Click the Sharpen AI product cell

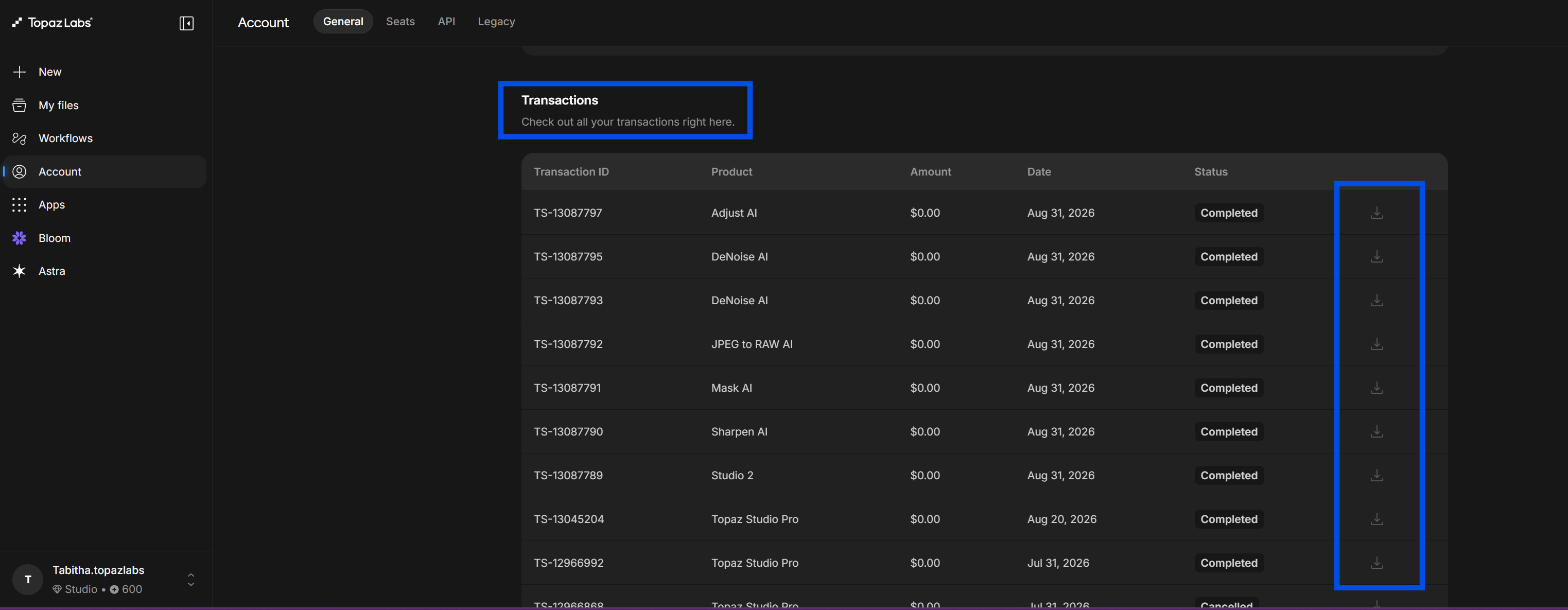point(739,432)
